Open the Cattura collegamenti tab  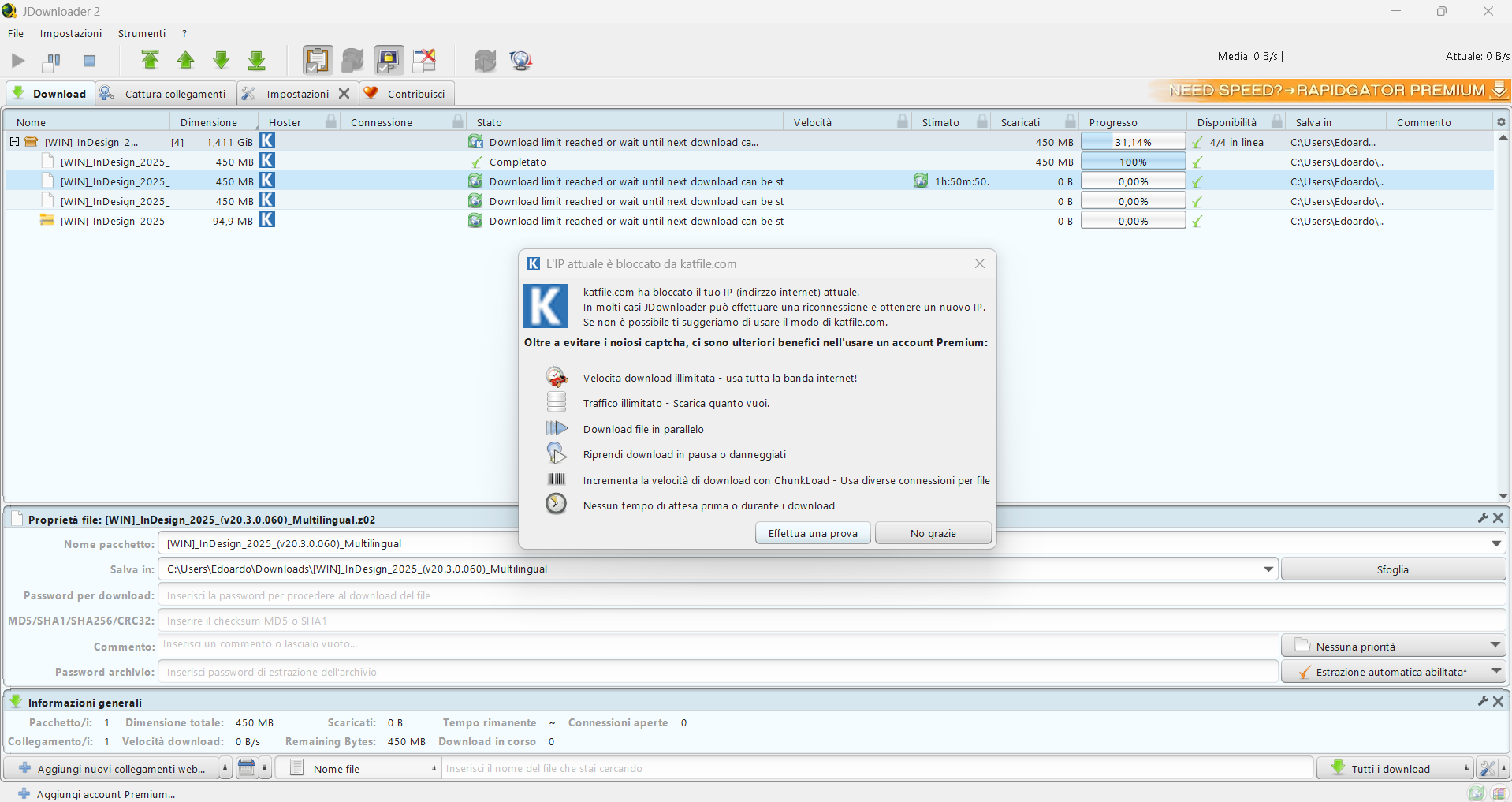click(166, 93)
